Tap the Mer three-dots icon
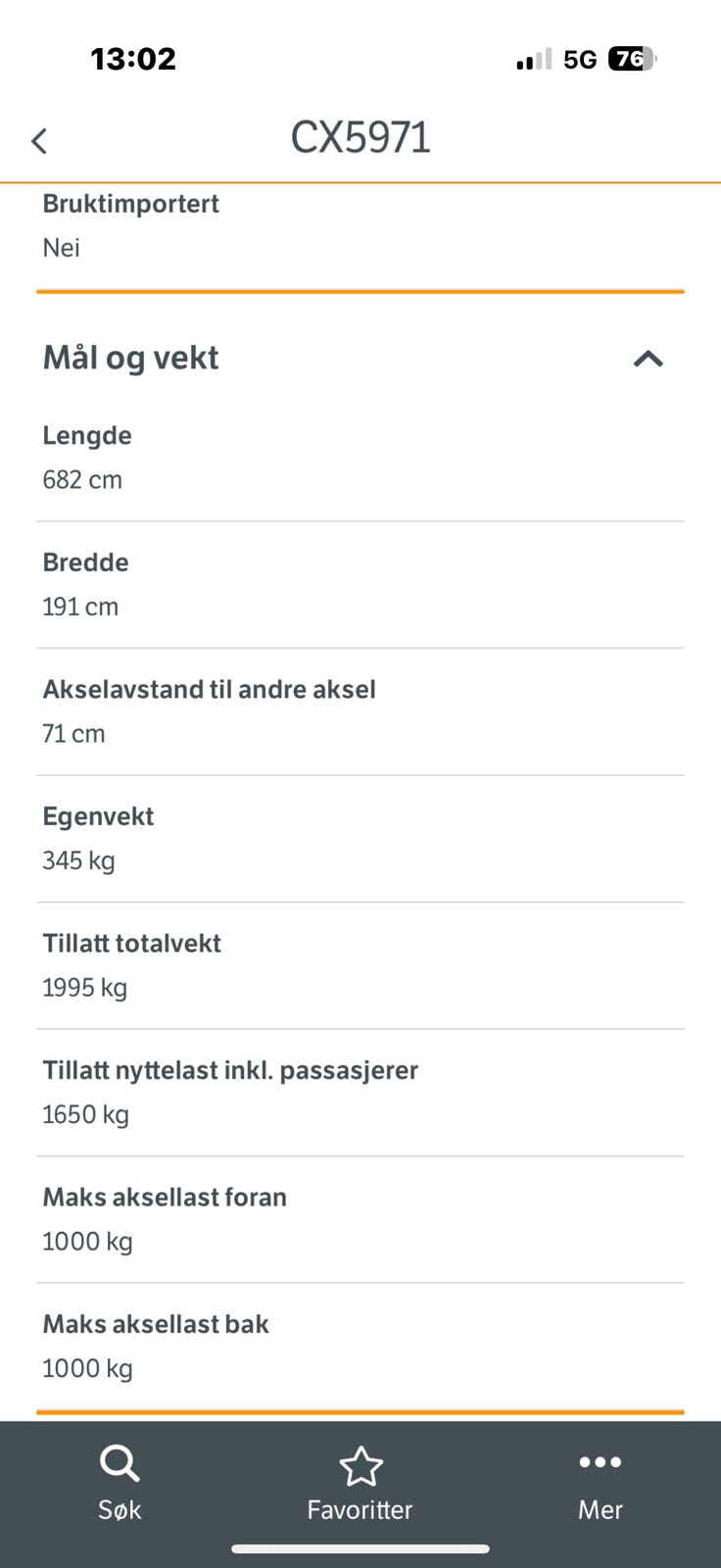 pos(600,1462)
